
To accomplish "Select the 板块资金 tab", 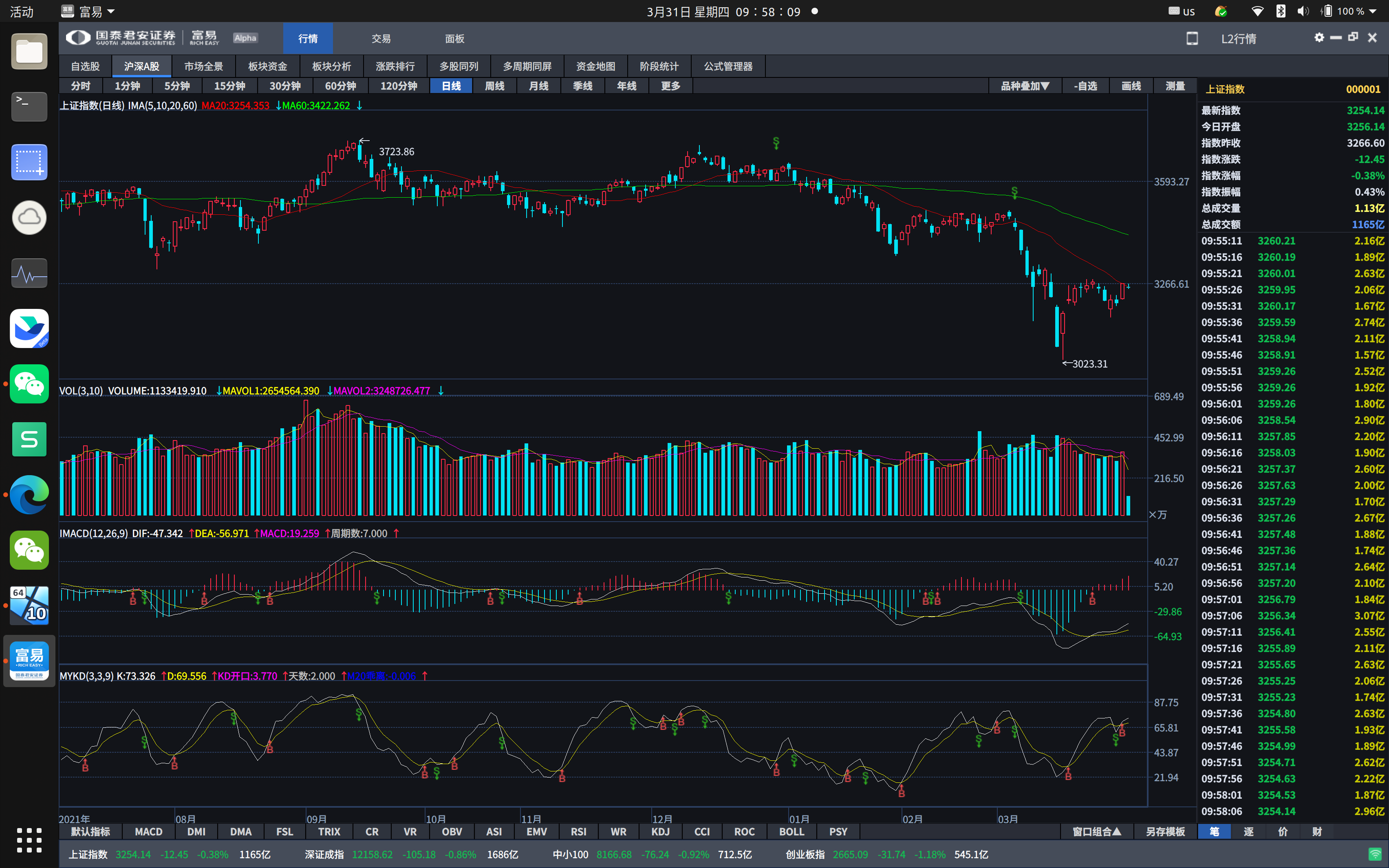I will click(267, 66).
